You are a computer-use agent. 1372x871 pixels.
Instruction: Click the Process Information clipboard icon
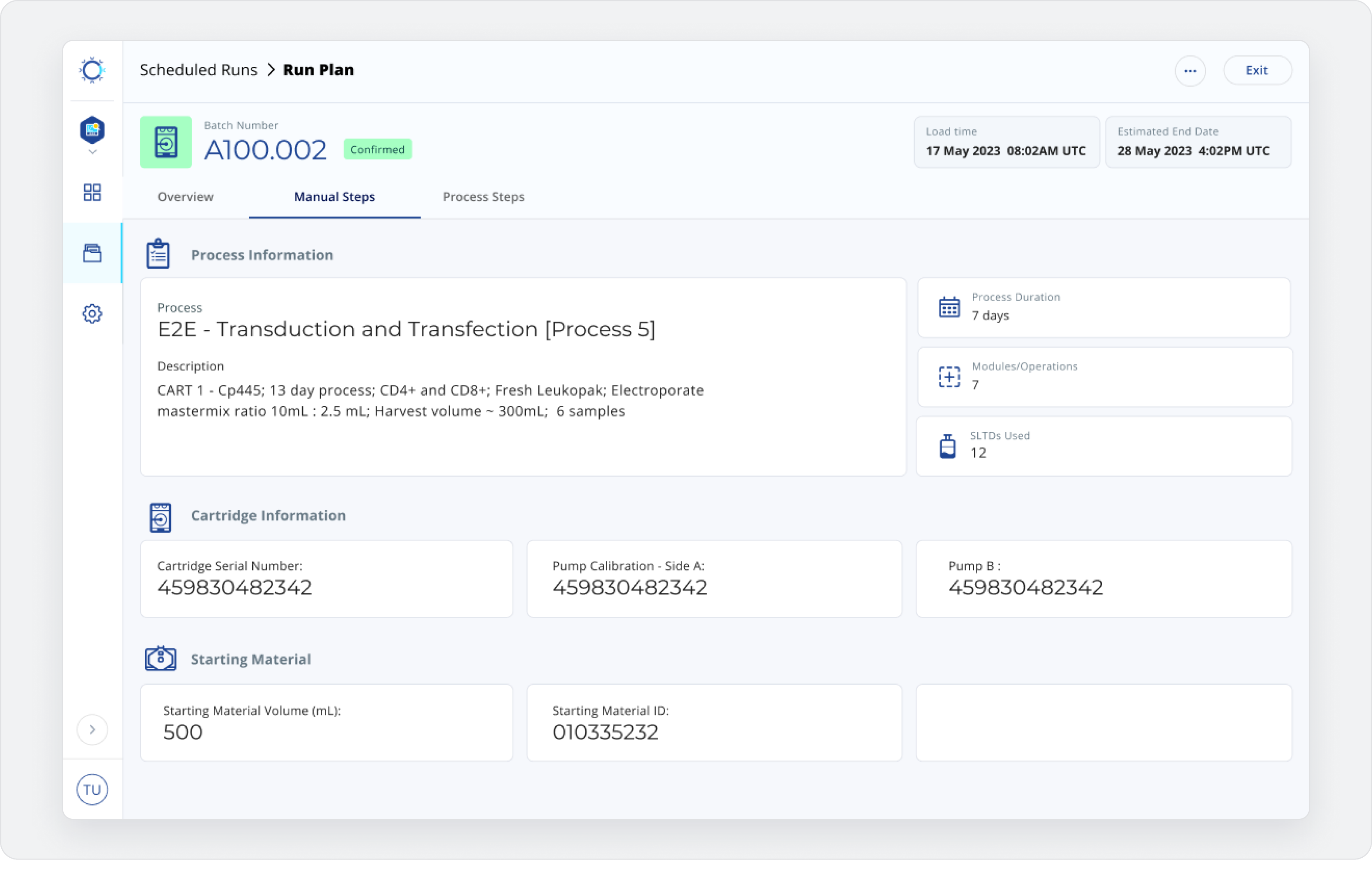point(158,254)
